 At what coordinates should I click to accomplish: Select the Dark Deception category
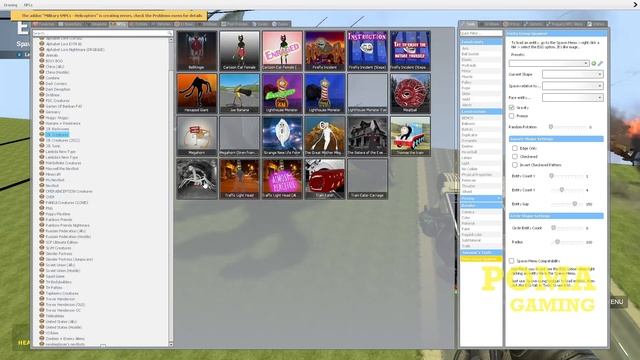[x=58, y=89]
